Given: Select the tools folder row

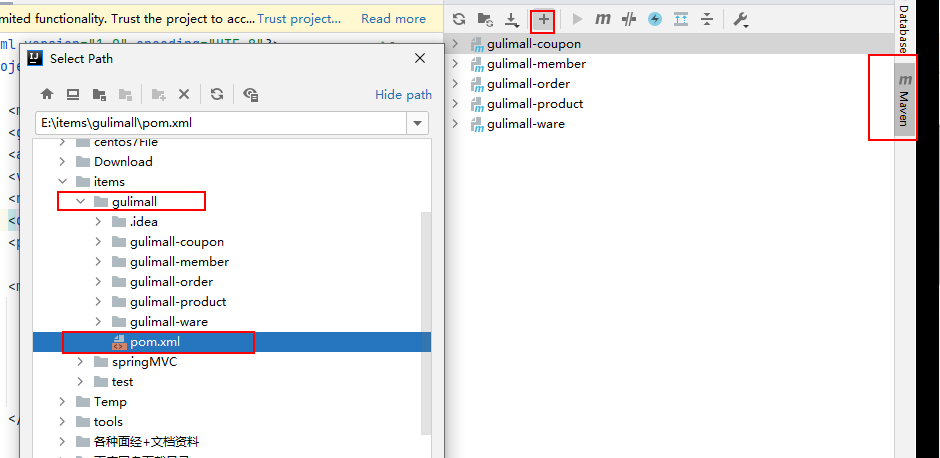Looking at the screenshot, I should click(x=232, y=421).
